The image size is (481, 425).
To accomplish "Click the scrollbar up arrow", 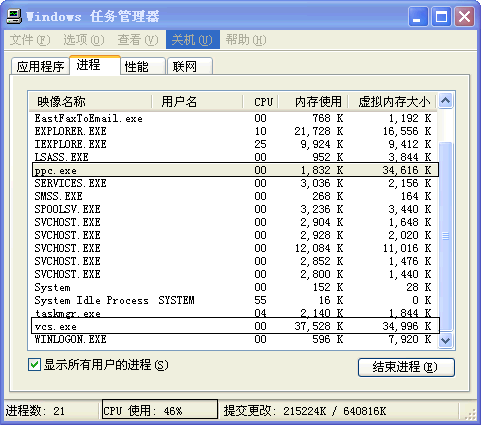I will (445, 101).
